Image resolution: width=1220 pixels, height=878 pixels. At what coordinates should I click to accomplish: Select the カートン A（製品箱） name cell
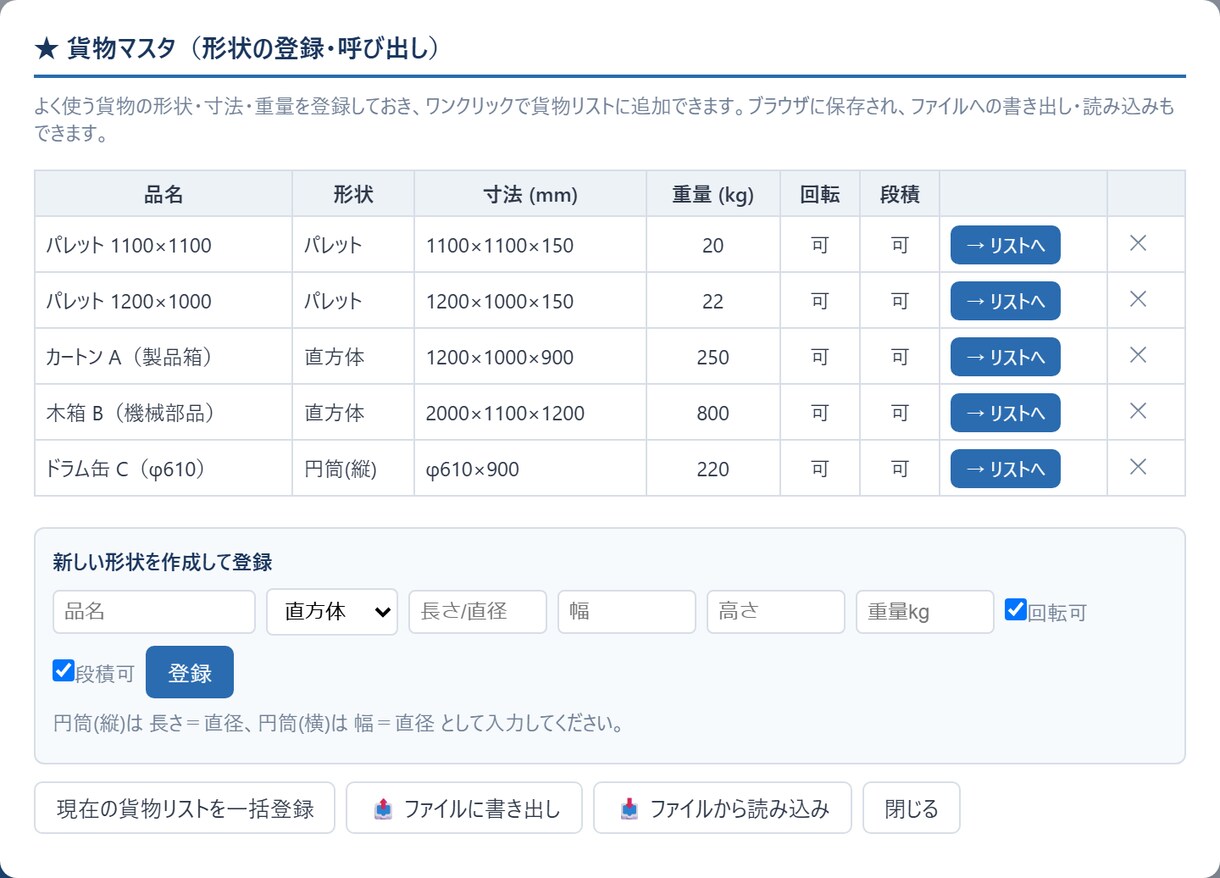click(x=164, y=357)
